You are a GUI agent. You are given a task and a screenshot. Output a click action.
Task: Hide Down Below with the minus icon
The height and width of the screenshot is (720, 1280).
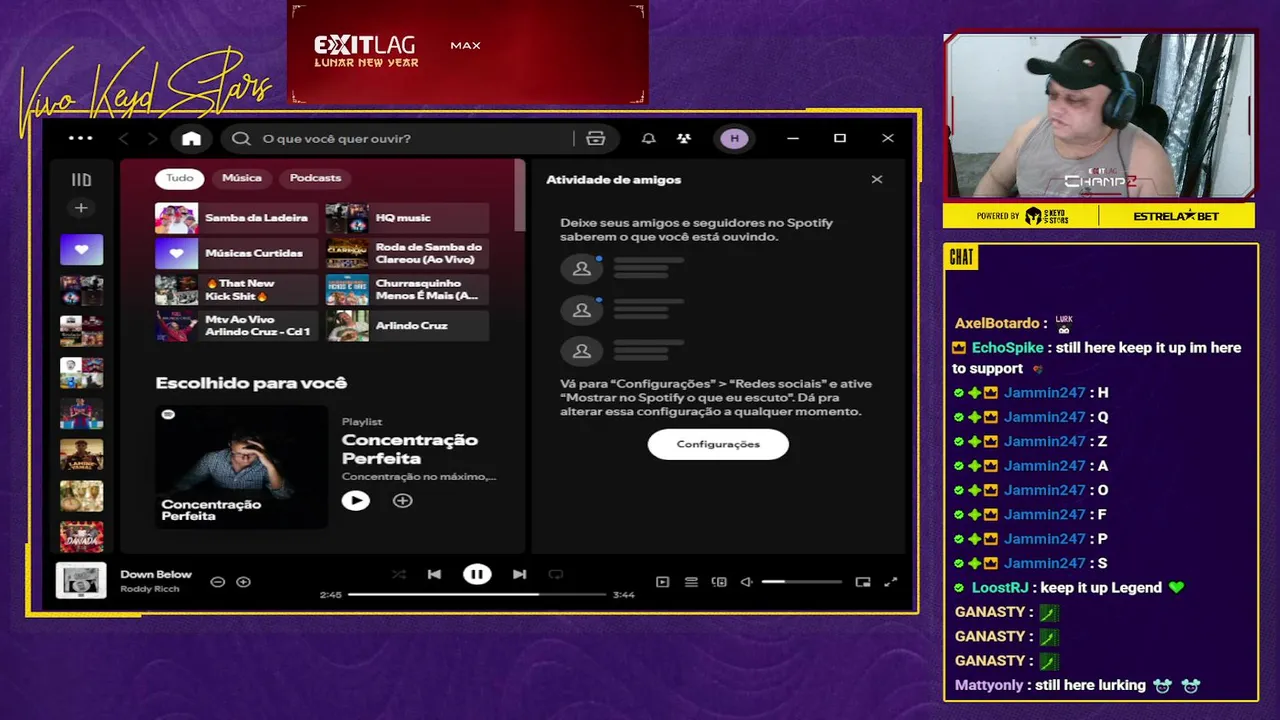218,582
